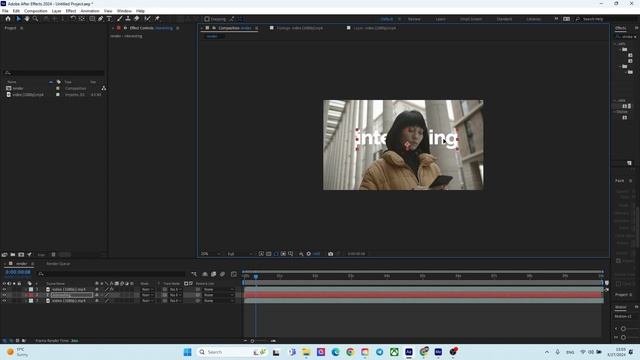This screenshot has width=640, height=360.
Task: Expand properties of layer 1 twirl arrow
Action: click(x=25, y=289)
